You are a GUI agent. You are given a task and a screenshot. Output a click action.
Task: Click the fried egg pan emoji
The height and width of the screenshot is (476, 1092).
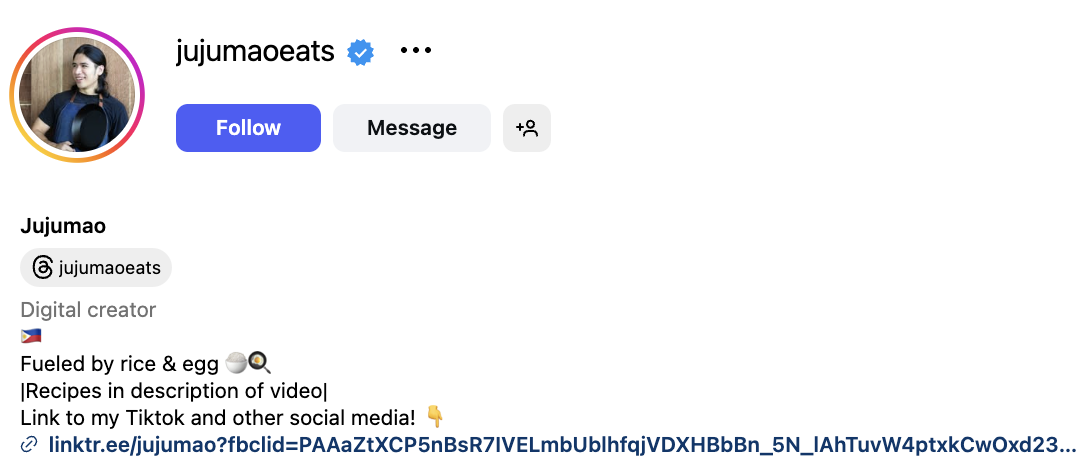(x=259, y=362)
